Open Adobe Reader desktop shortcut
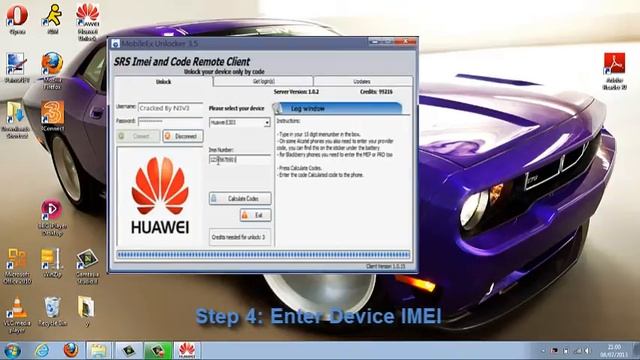Screen dimensions: 640x360 pyautogui.click(x=614, y=71)
